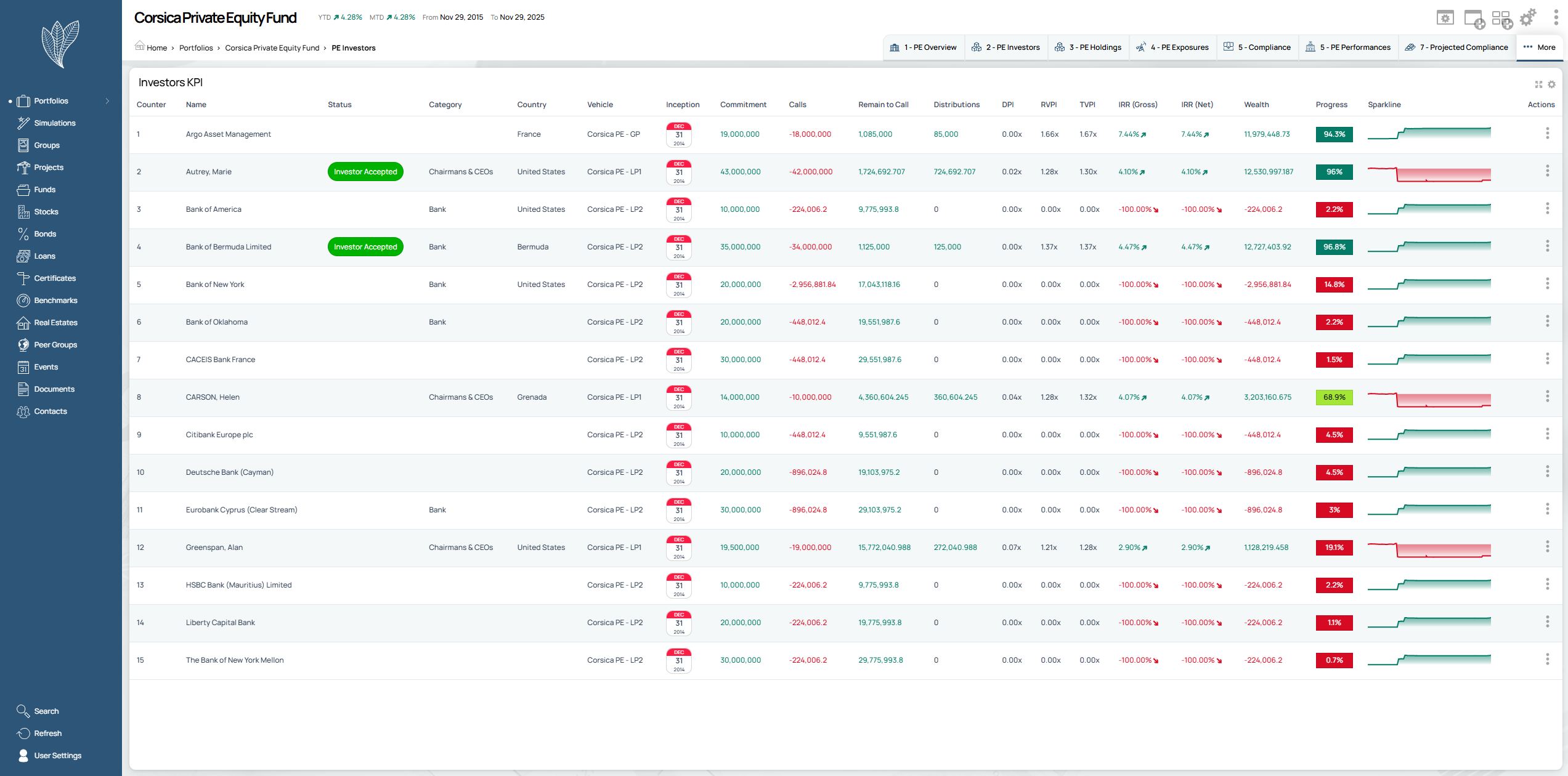
Task: Open the Investors KPI panel gear settings
Action: click(x=1551, y=84)
